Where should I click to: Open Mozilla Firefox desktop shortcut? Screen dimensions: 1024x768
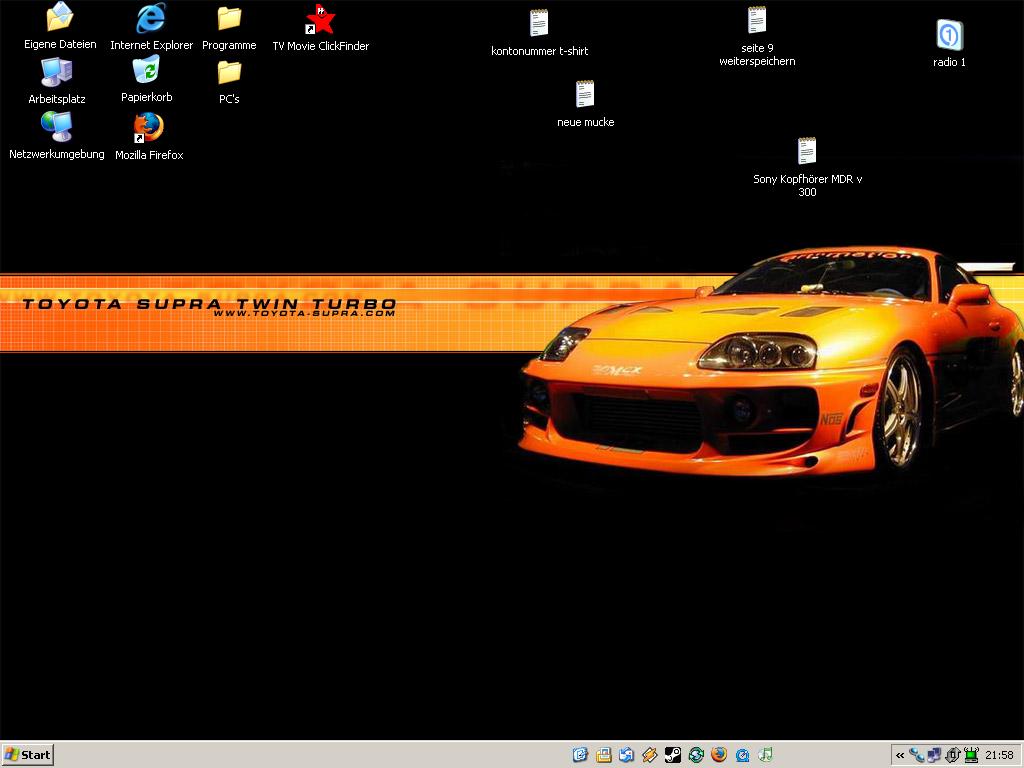(148, 128)
